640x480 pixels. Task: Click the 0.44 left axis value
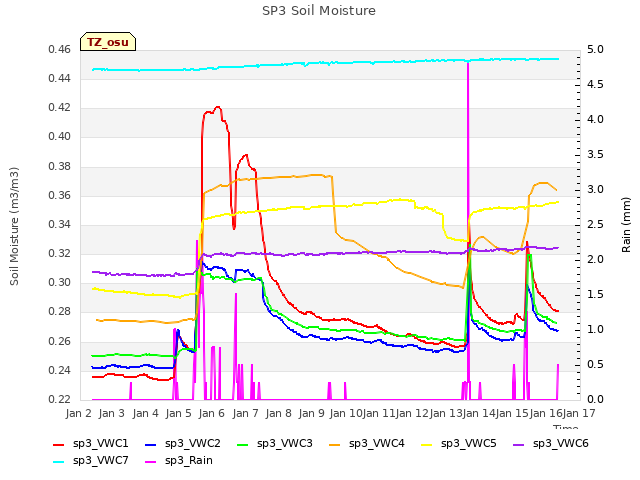60,78
